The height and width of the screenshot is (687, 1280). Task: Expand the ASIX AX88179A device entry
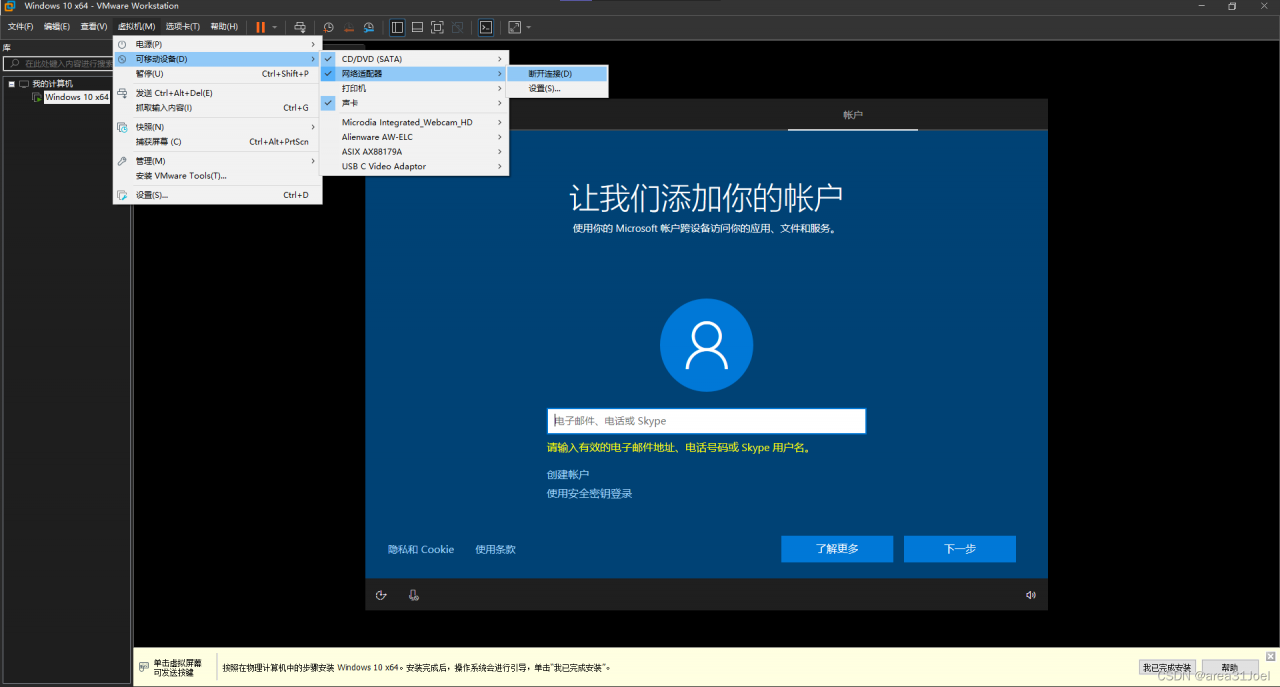point(414,152)
